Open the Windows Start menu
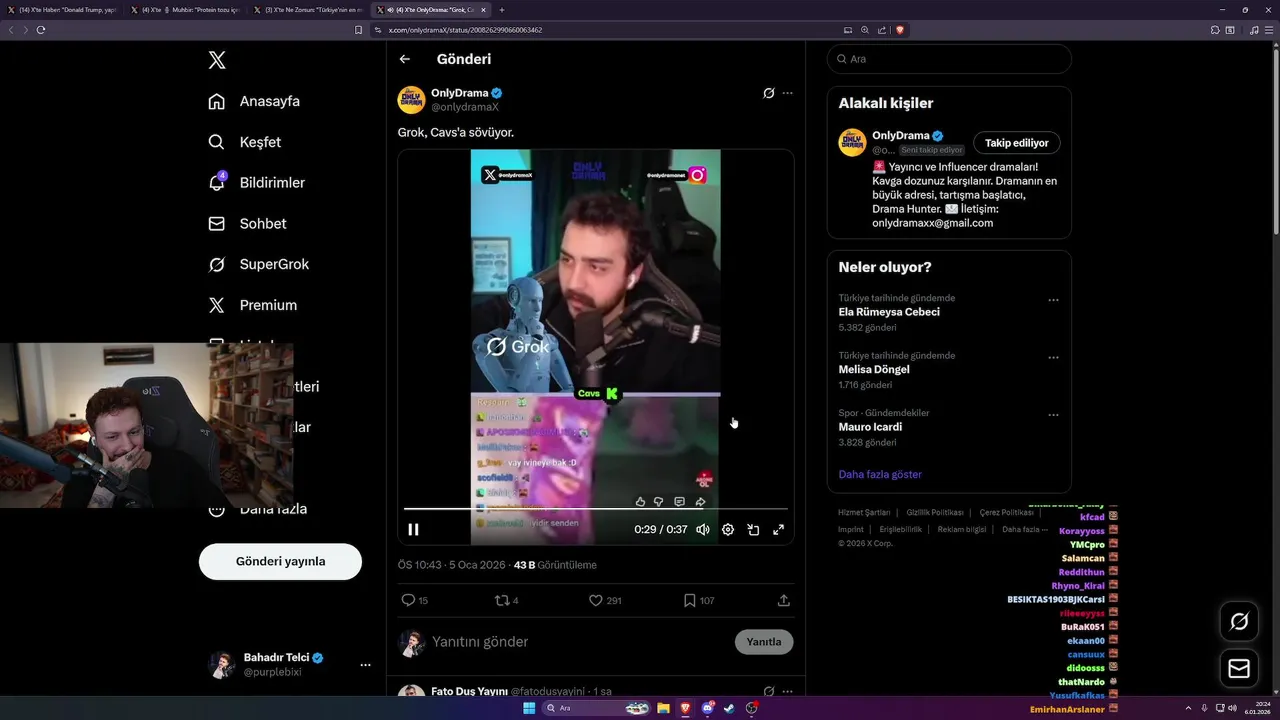This screenshot has width=1280, height=720. [529, 708]
